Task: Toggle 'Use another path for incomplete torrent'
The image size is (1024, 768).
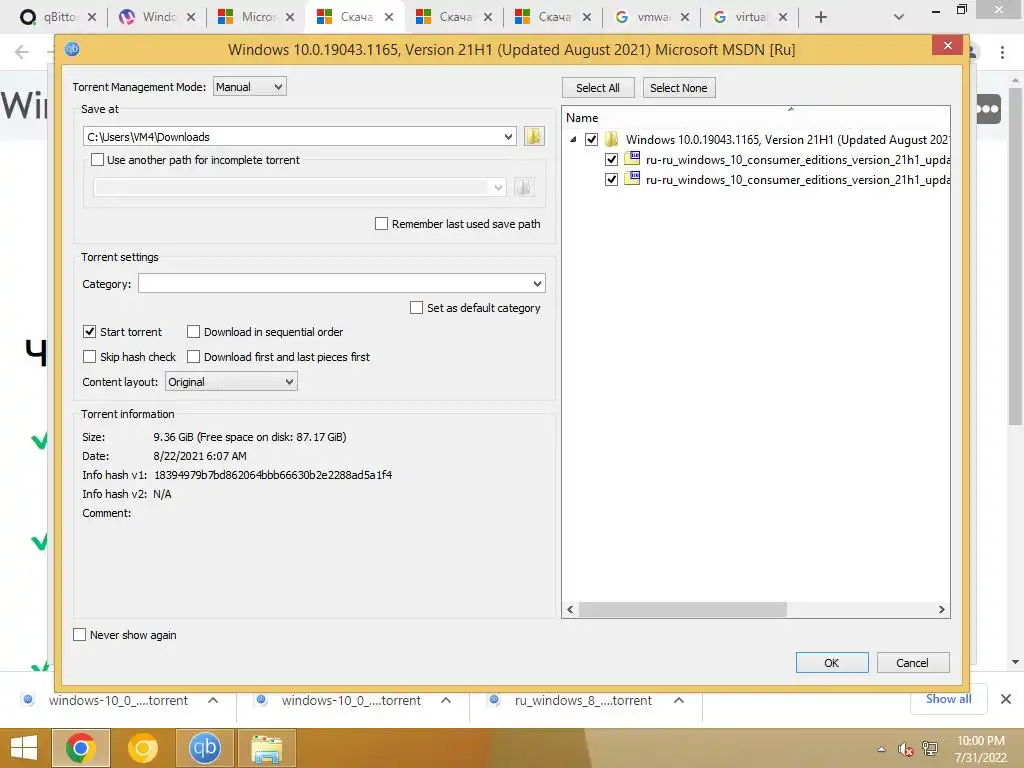Action: point(97,159)
